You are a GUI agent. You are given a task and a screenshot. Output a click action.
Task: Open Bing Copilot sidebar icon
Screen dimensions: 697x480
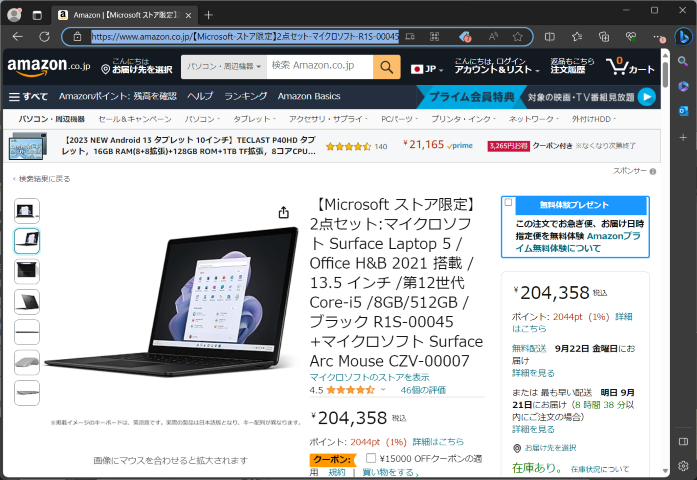682,36
